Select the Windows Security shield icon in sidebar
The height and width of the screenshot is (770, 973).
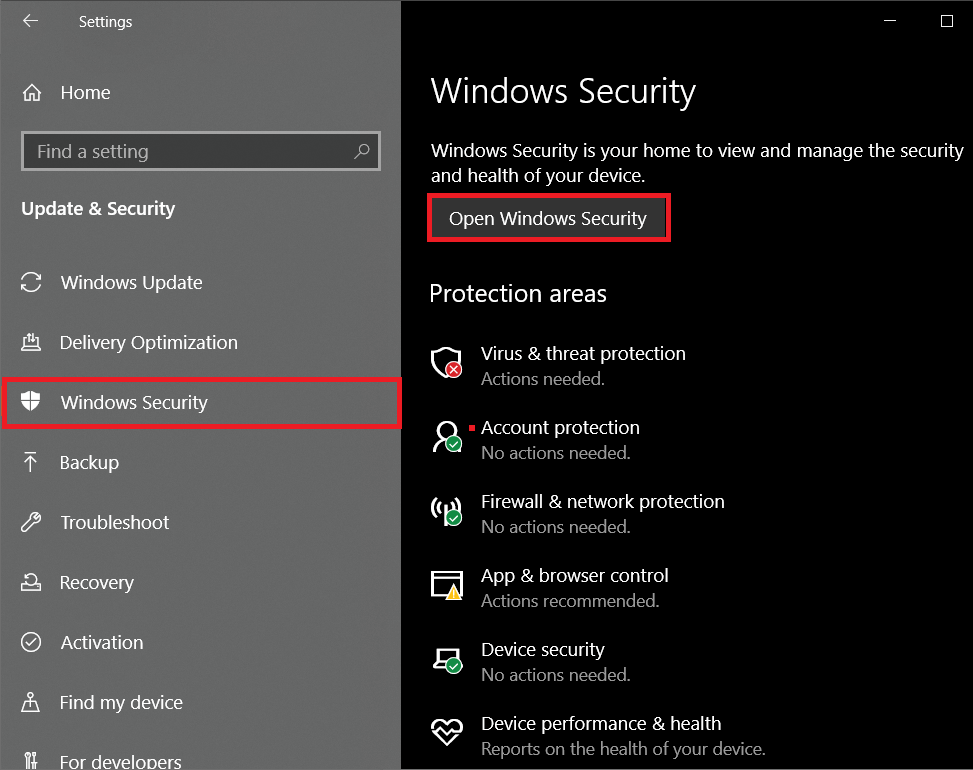pyautogui.click(x=31, y=402)
